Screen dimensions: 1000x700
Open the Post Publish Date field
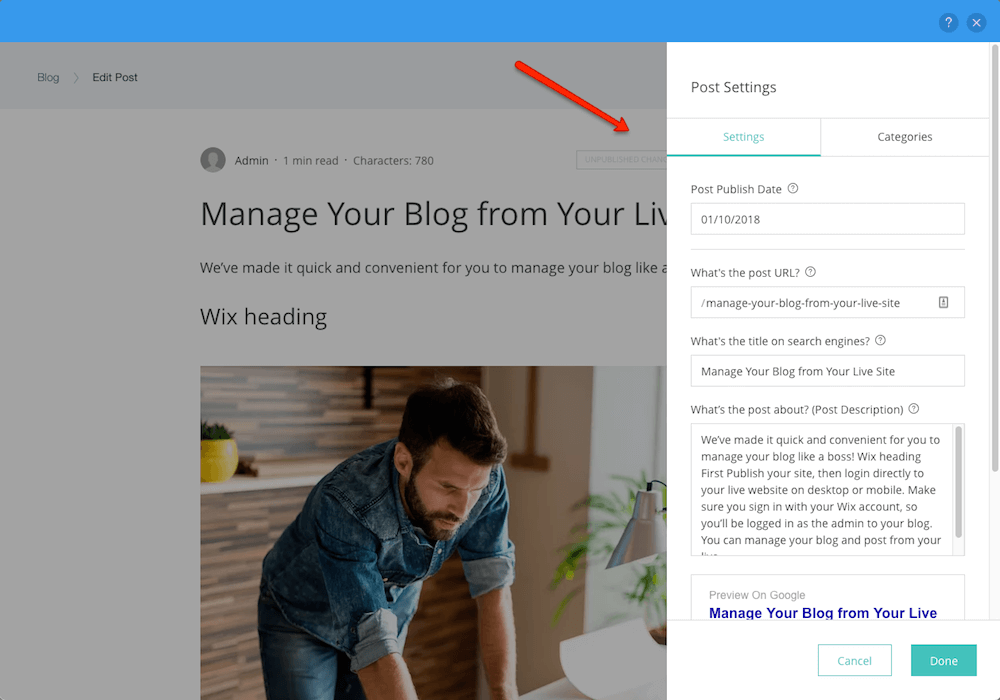coord(827,219)
